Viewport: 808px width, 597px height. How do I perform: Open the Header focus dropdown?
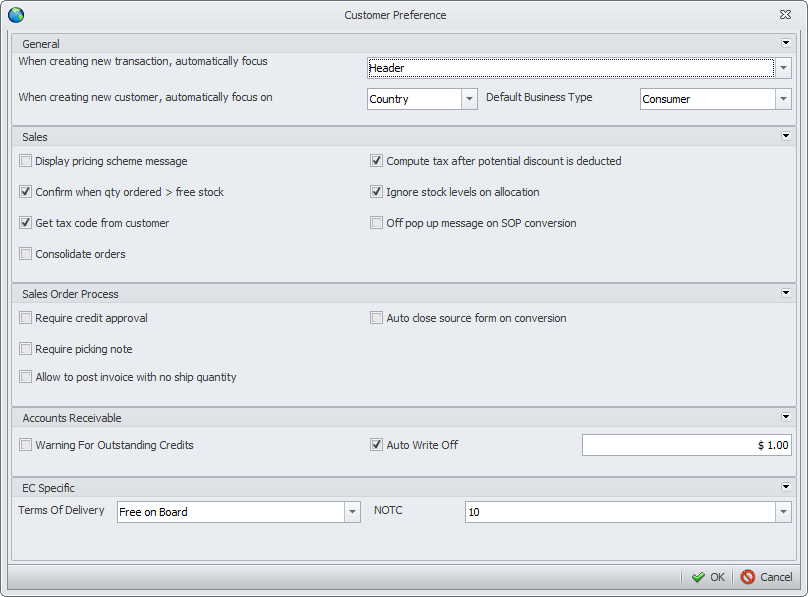[x=784, y=68]
